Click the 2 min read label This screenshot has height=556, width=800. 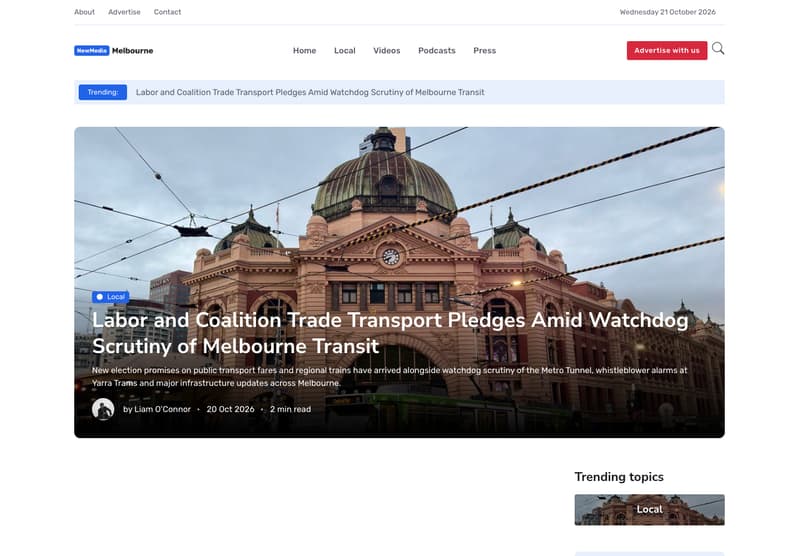coord(290,409)
